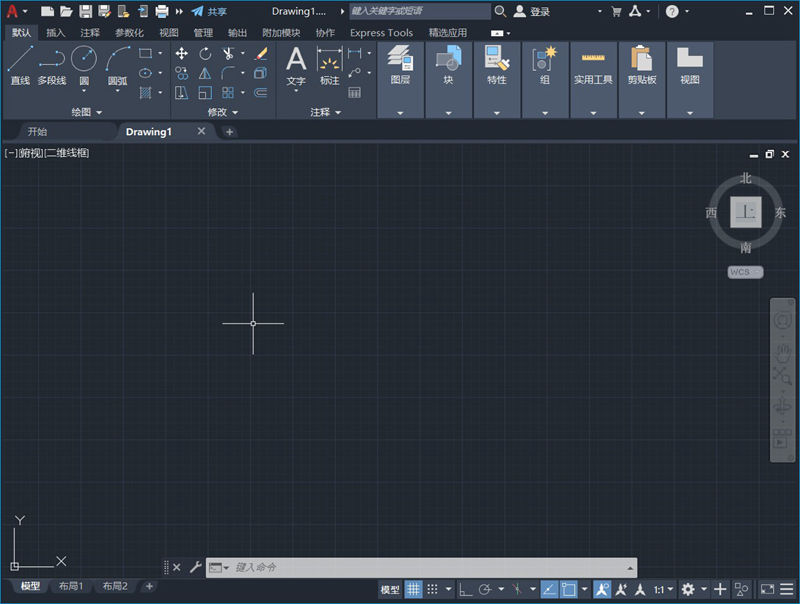
Task: Click the Scale tool icon
Action: click(x=205, y=92)
